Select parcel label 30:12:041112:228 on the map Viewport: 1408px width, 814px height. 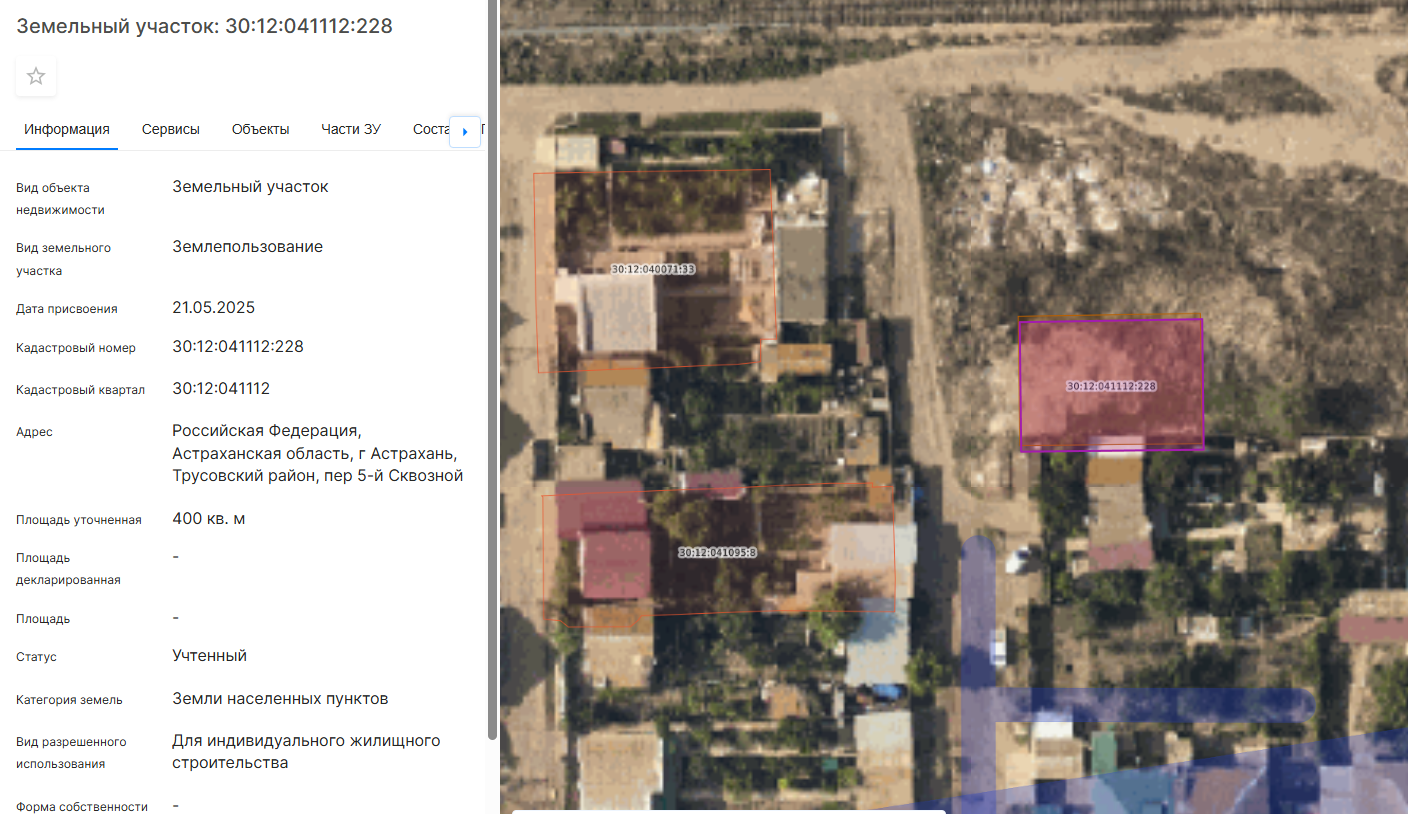[1111, 386]
